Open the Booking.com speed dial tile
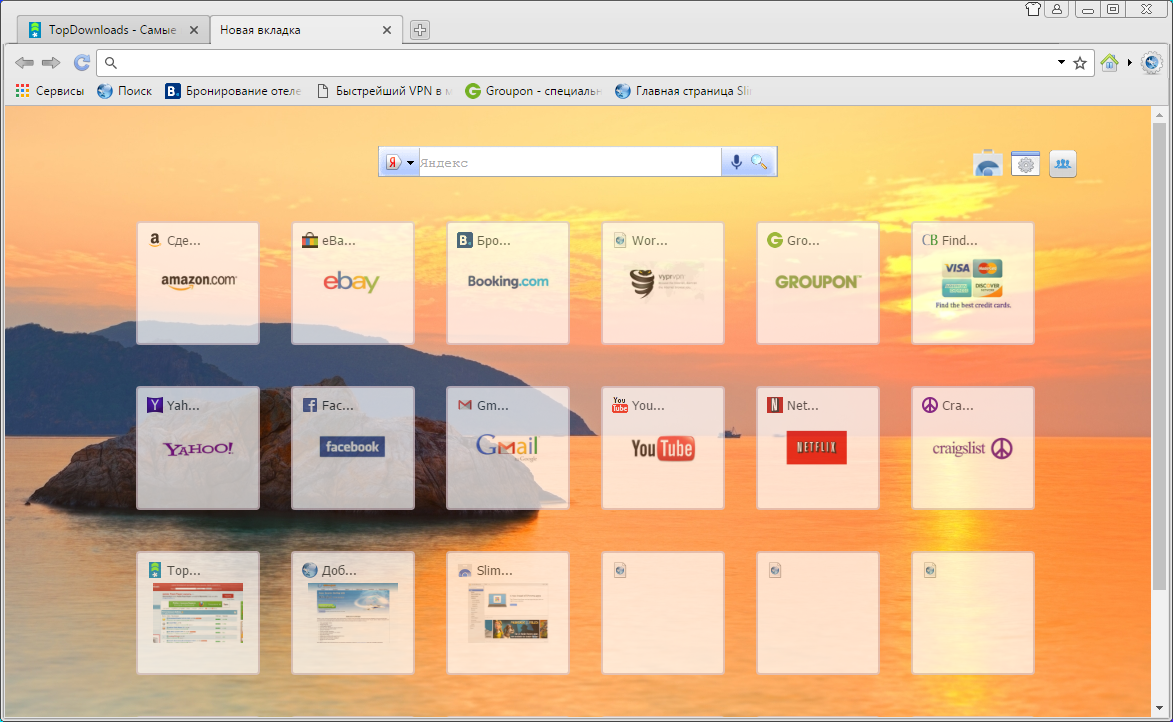The width and height of the screenshot is (1173, 722). [x=508, y=284]
